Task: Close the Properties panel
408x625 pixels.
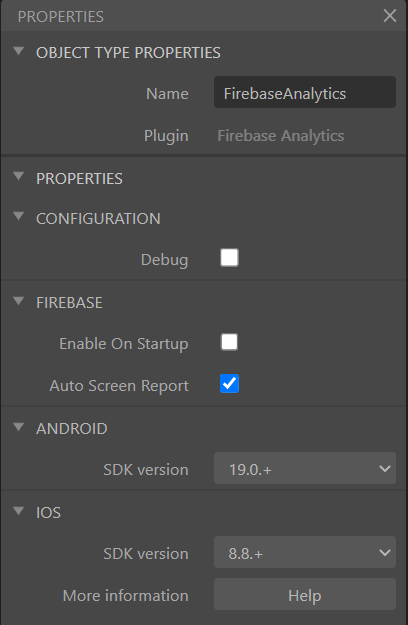Action: 390,16
